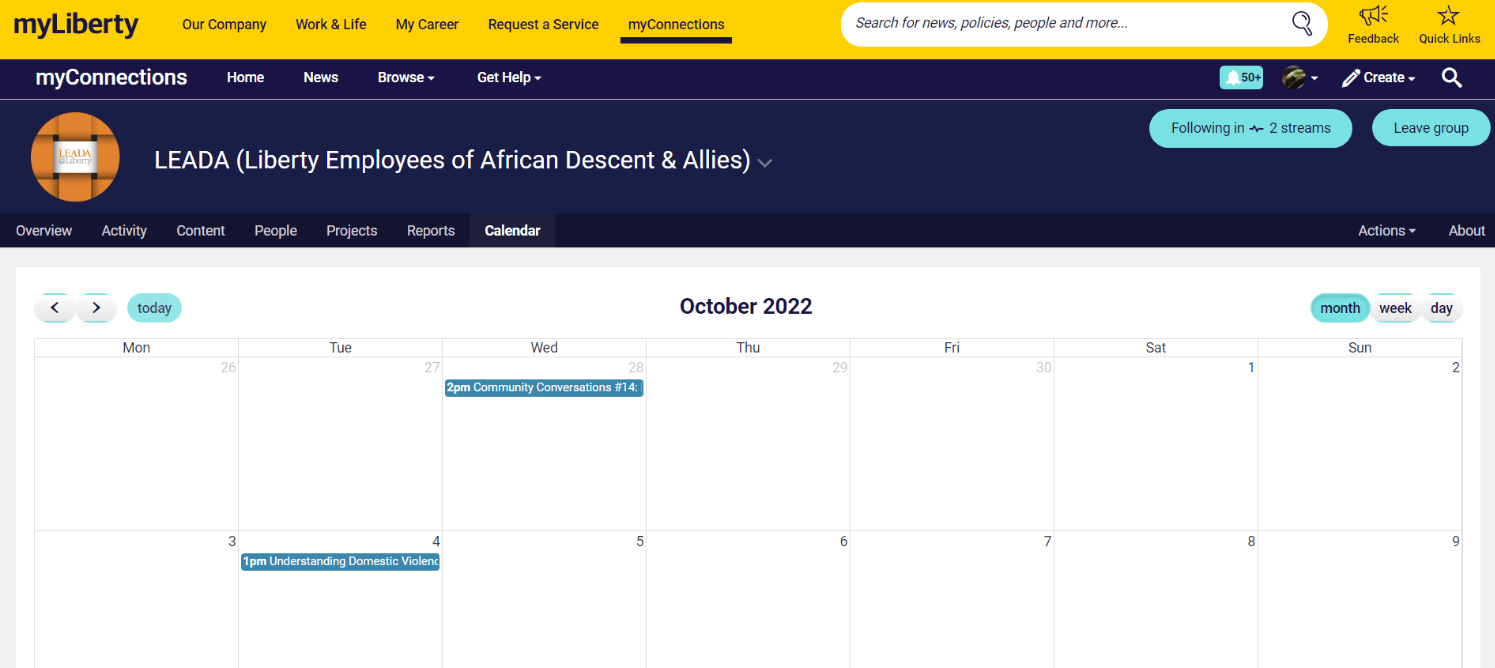Viewport: 1495px width, 668px height.
Task: Select day 6 in the calendar
Action: pos(843,542)
